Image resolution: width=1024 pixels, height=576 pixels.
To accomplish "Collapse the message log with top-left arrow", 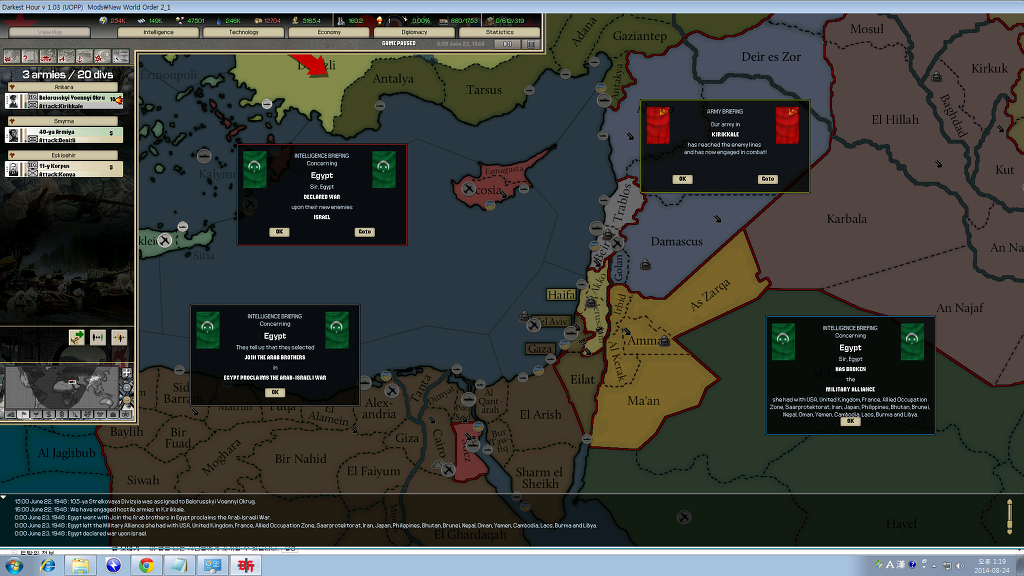I will point(4,498).
